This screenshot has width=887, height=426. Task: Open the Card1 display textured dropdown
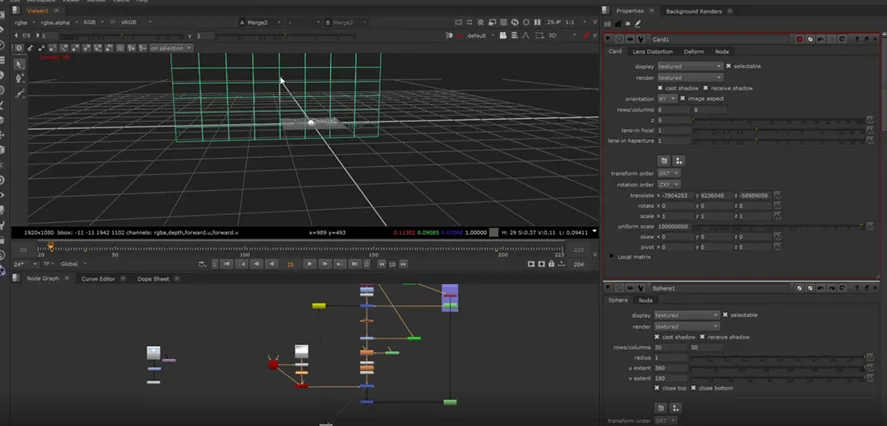click(x=690, y=66)
